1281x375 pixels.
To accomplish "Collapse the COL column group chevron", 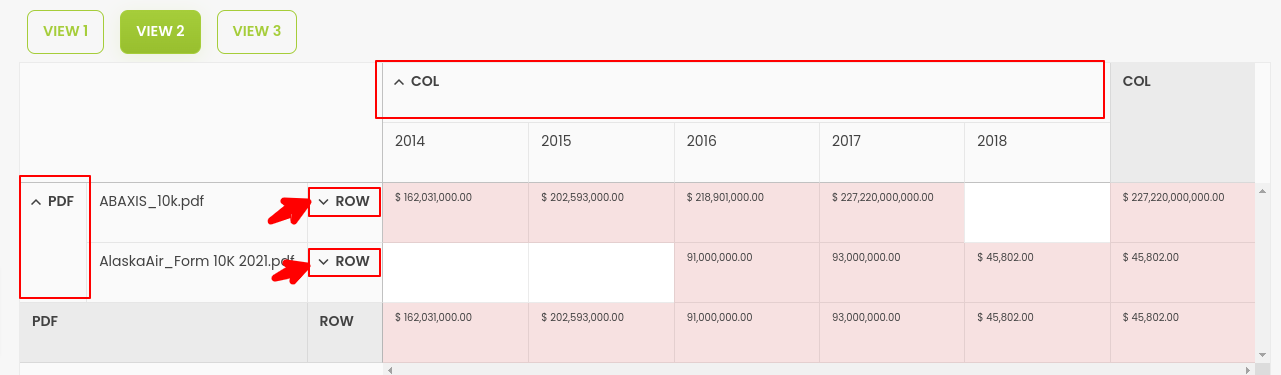I will pos(399,82).
